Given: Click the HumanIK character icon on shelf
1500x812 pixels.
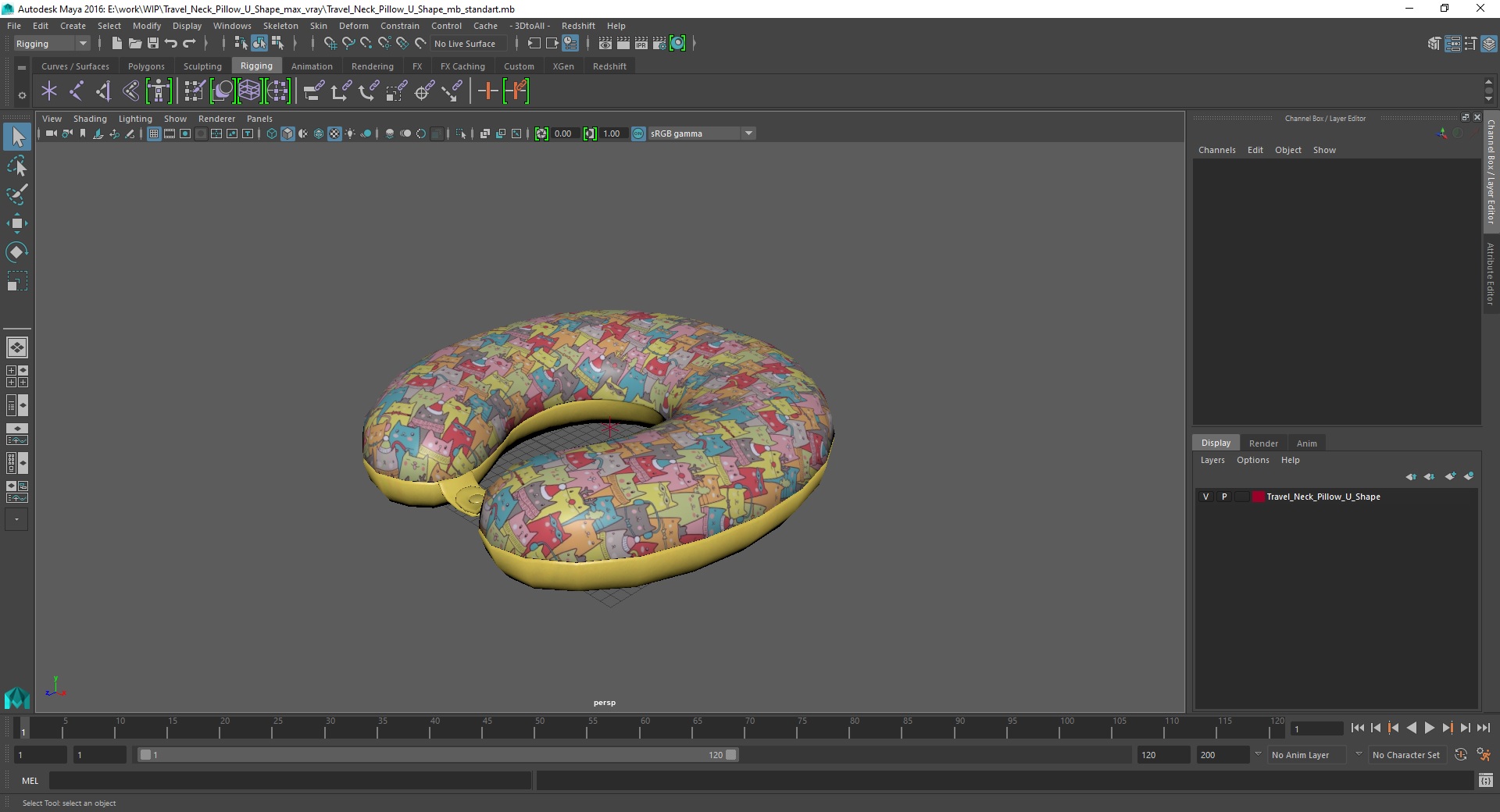Looking at the screenshot, I should (x=158, y=91).
